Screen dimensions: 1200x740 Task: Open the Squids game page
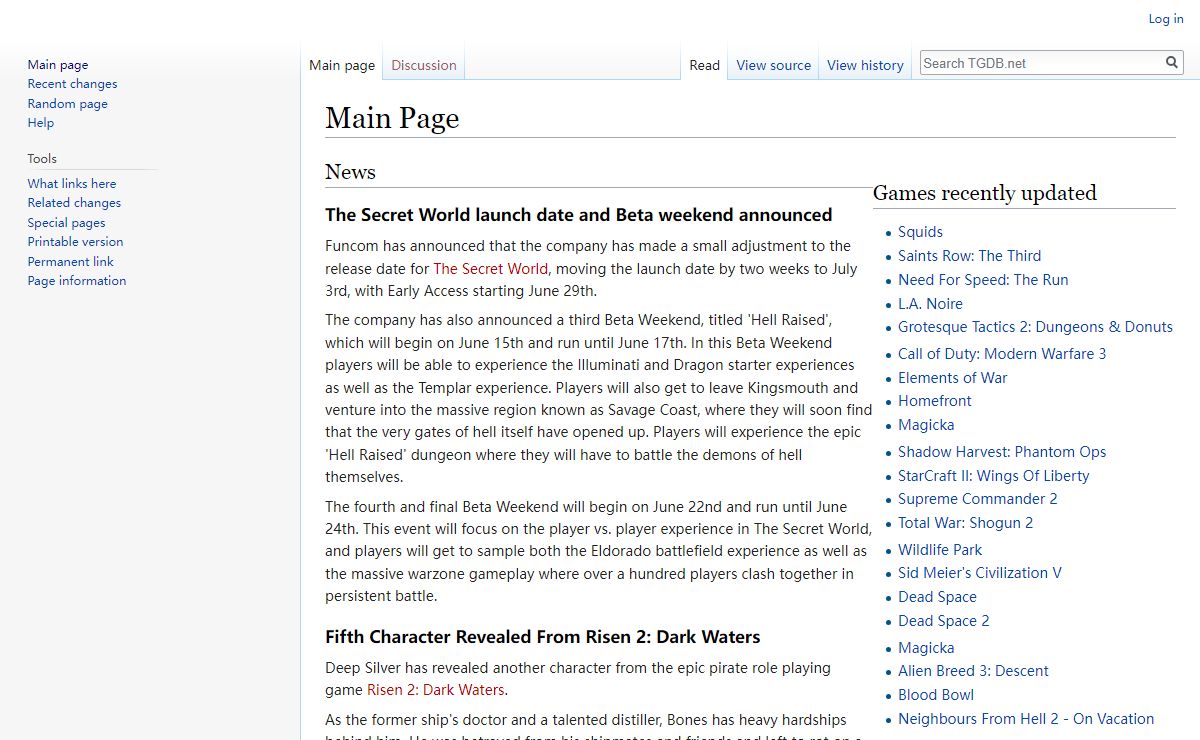[x=920, y=232]
